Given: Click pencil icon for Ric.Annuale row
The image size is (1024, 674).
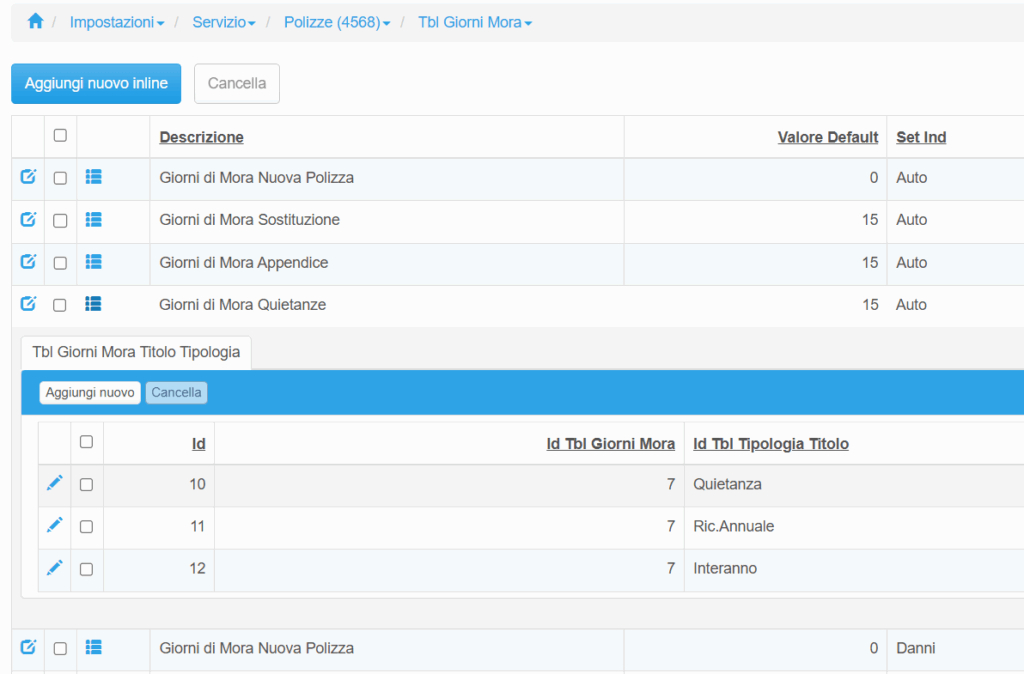Looking at the screenshot, I should coord(55,525).
